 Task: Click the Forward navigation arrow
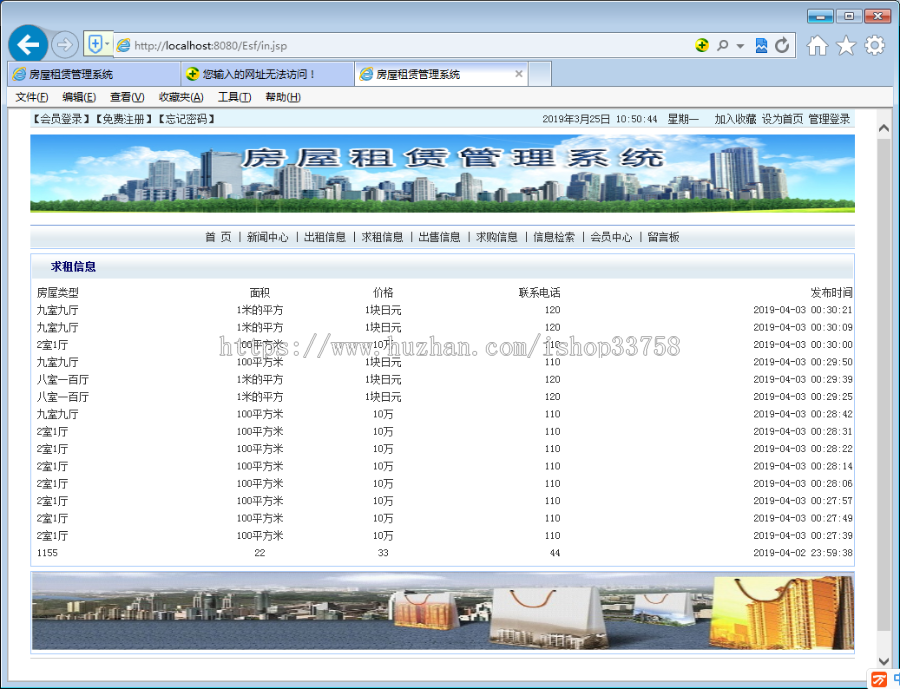[62, 44]
